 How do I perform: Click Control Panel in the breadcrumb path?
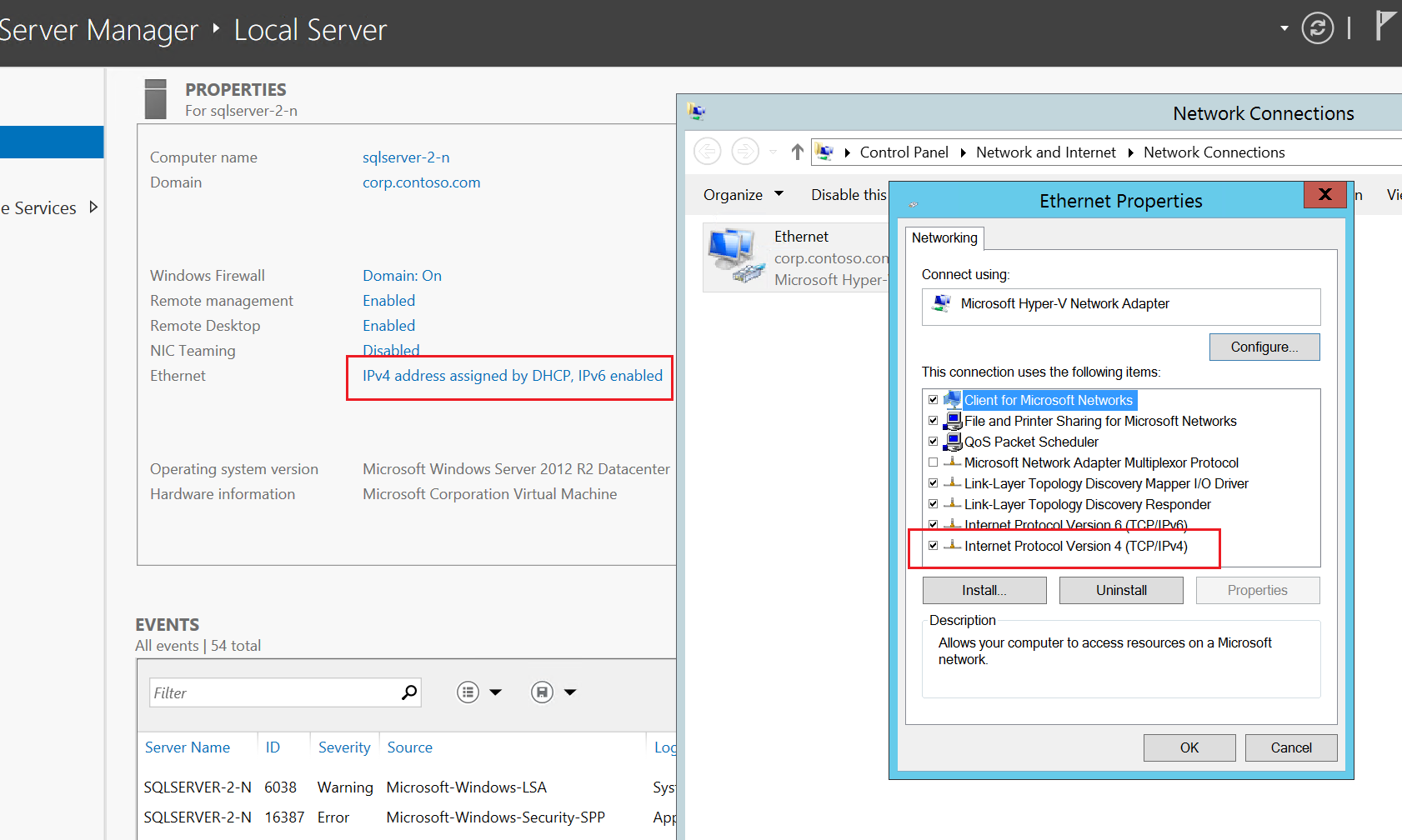(x=904, y=152)
